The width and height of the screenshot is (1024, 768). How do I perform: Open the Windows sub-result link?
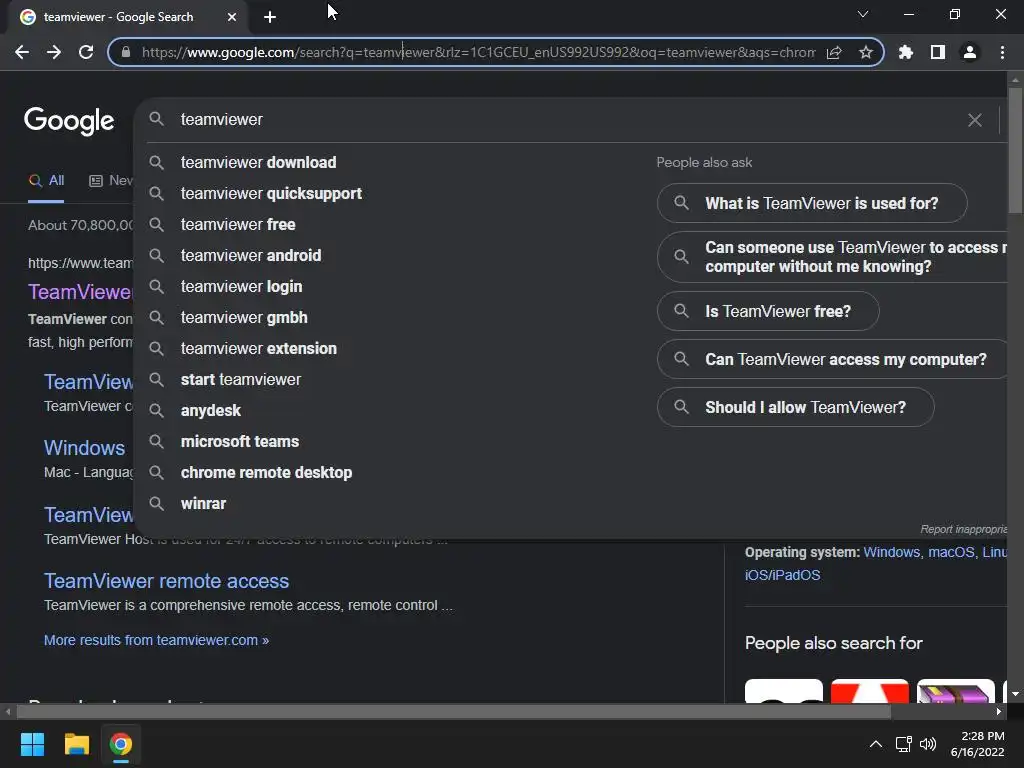click(84, 448)
